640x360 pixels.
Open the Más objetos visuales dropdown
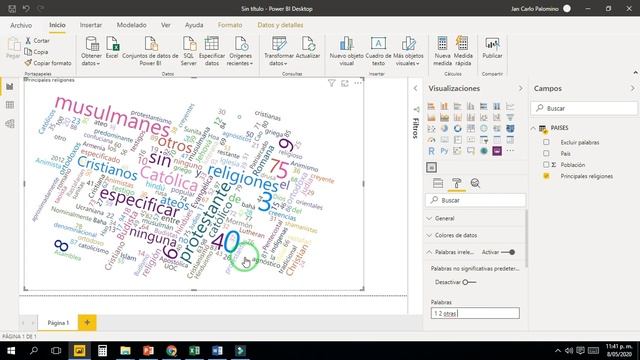coord(408,51)
